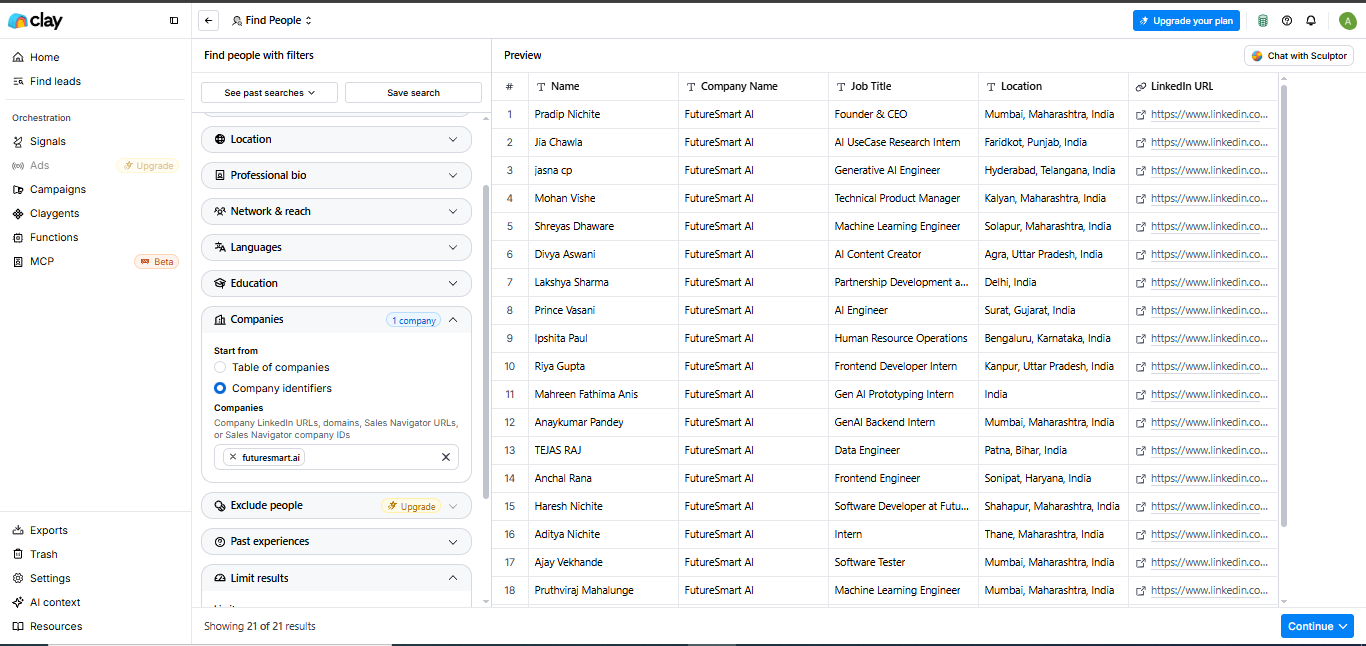Select Company identifiers radio option
This screenshot has height=646, width=1366.
tap(220, 388)
